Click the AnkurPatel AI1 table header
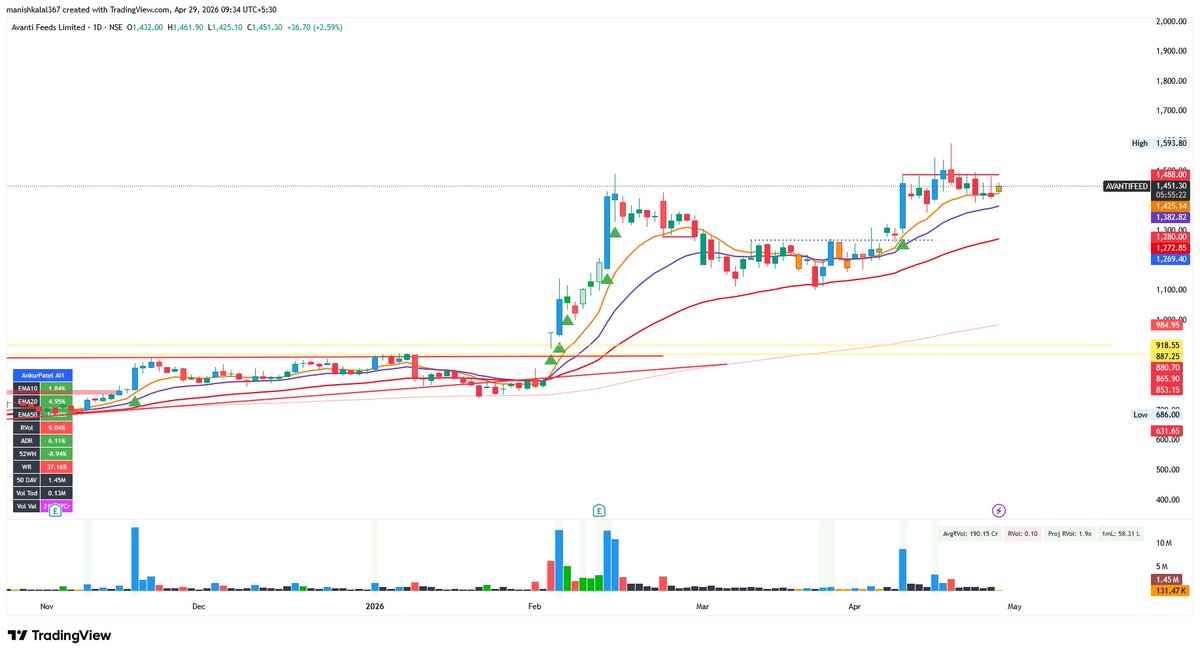The height and width of the screenshot is (655, 1200). point(42,374)
